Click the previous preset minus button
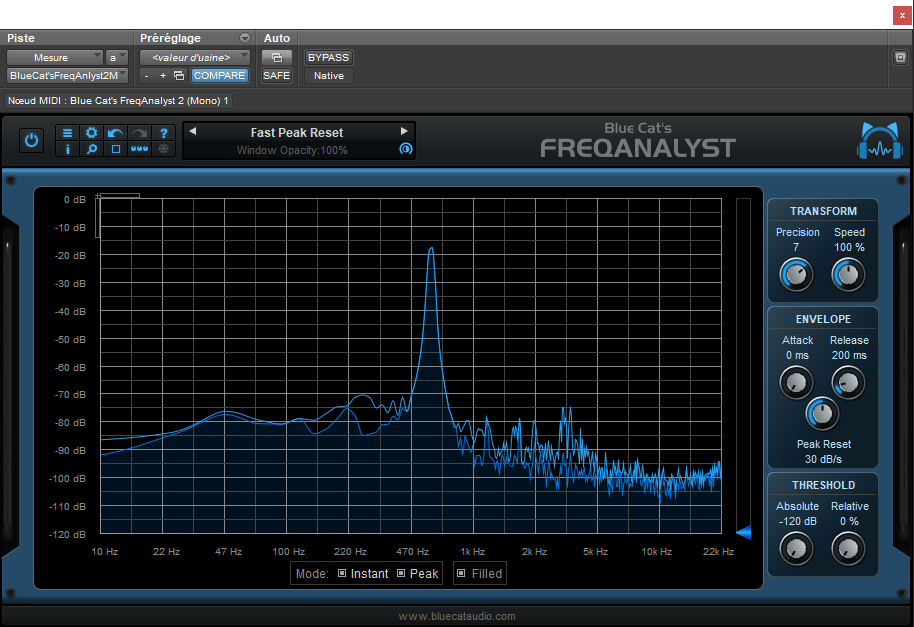914x627 pixels. point(147,76)
